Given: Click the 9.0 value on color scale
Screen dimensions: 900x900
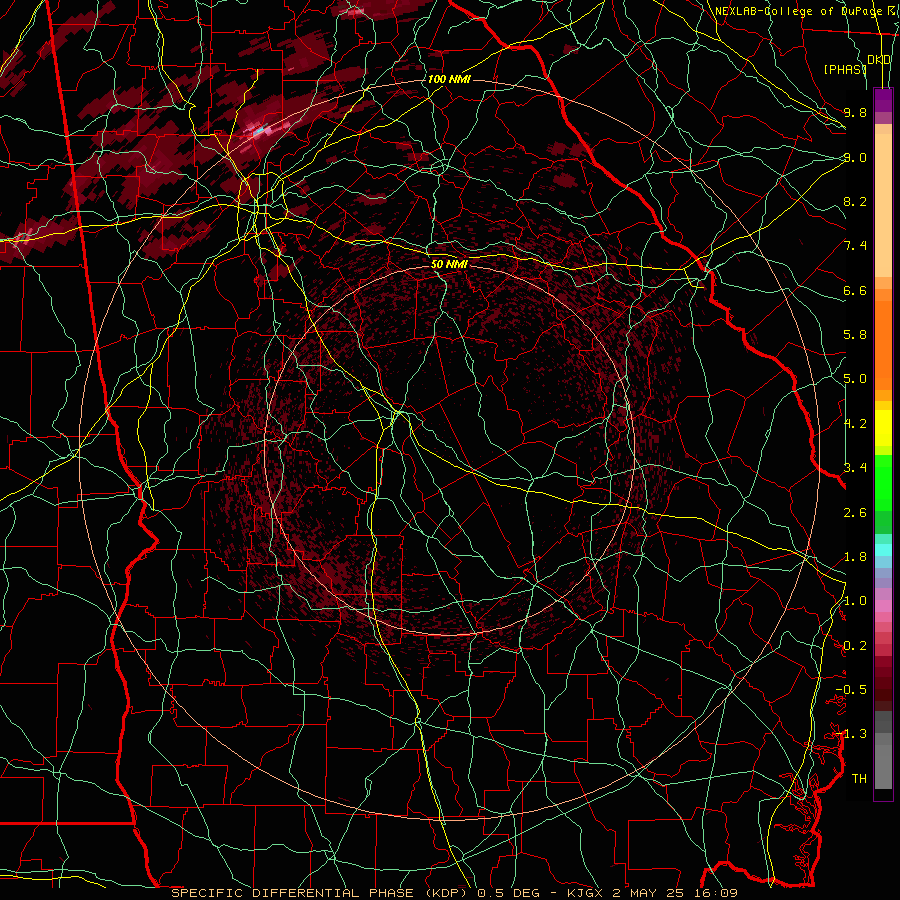Looking at the screenshot, I should (x=855, y=157).
